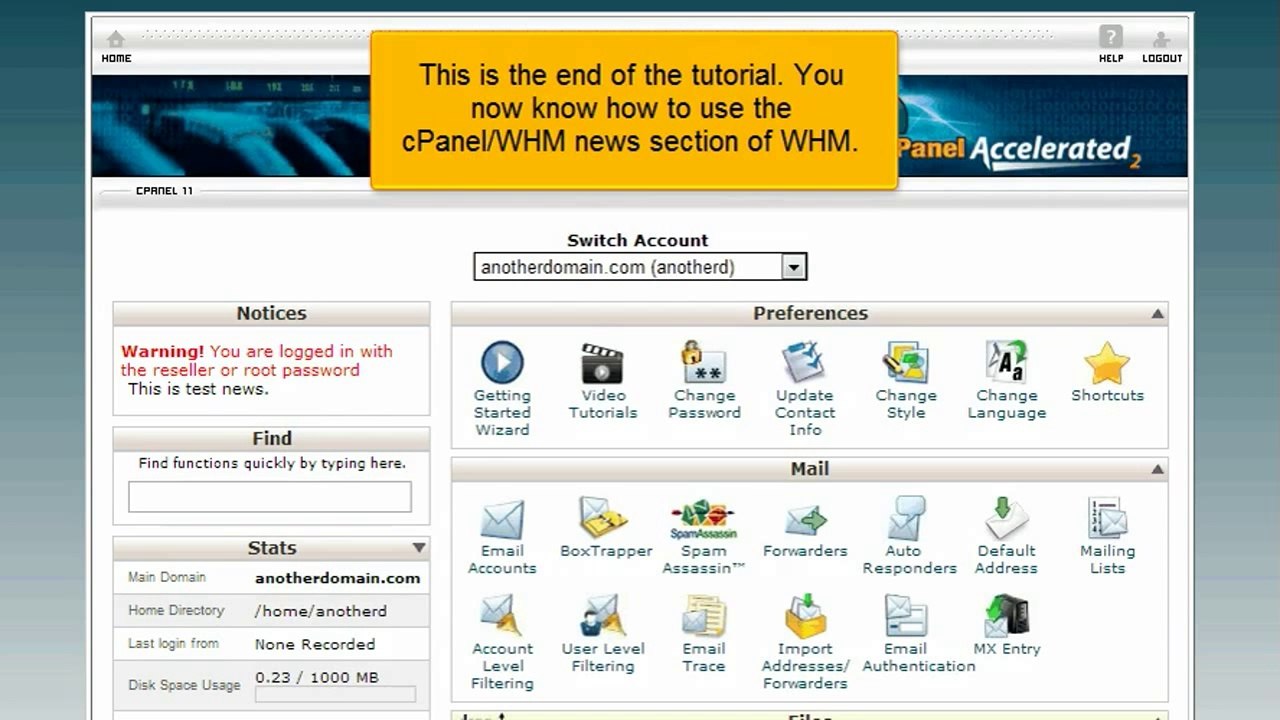This screenshot has width=1280, height=720.
Task: Open the Account Level Filtering icon
Action: coord(502,616)
